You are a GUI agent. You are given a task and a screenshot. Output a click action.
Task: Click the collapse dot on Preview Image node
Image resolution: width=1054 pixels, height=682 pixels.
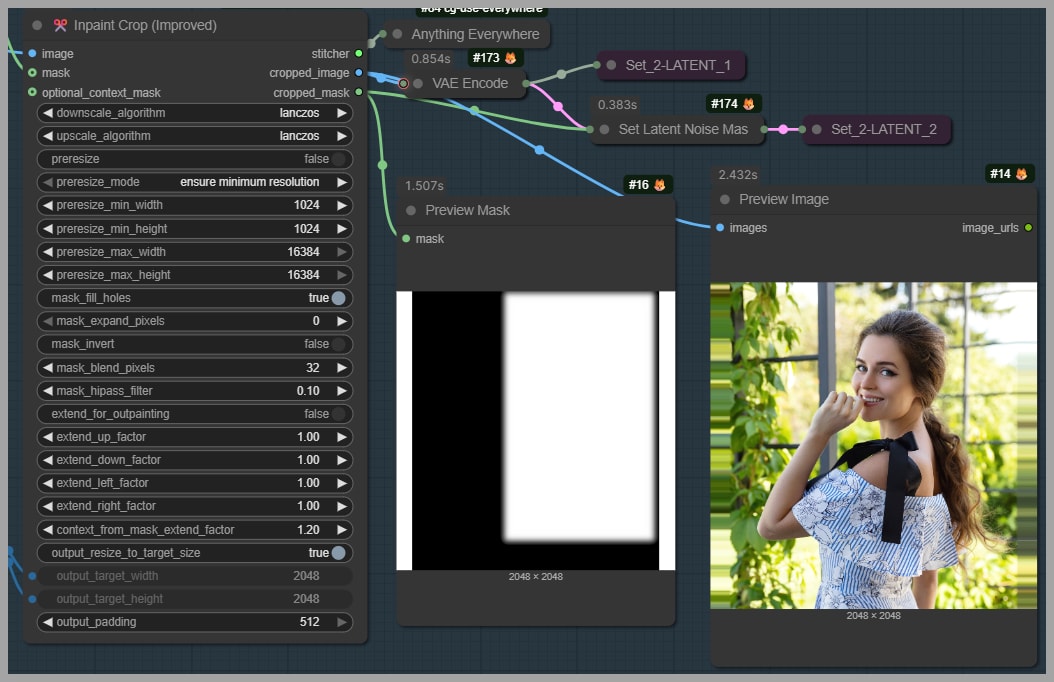tap(725, 199)
